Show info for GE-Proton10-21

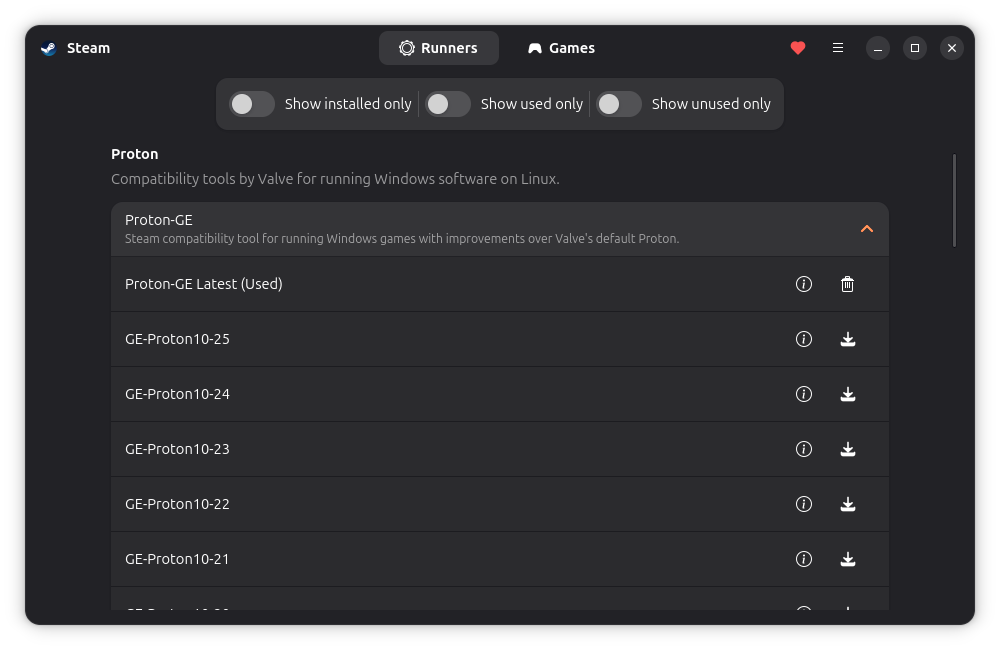pos(804,559)
